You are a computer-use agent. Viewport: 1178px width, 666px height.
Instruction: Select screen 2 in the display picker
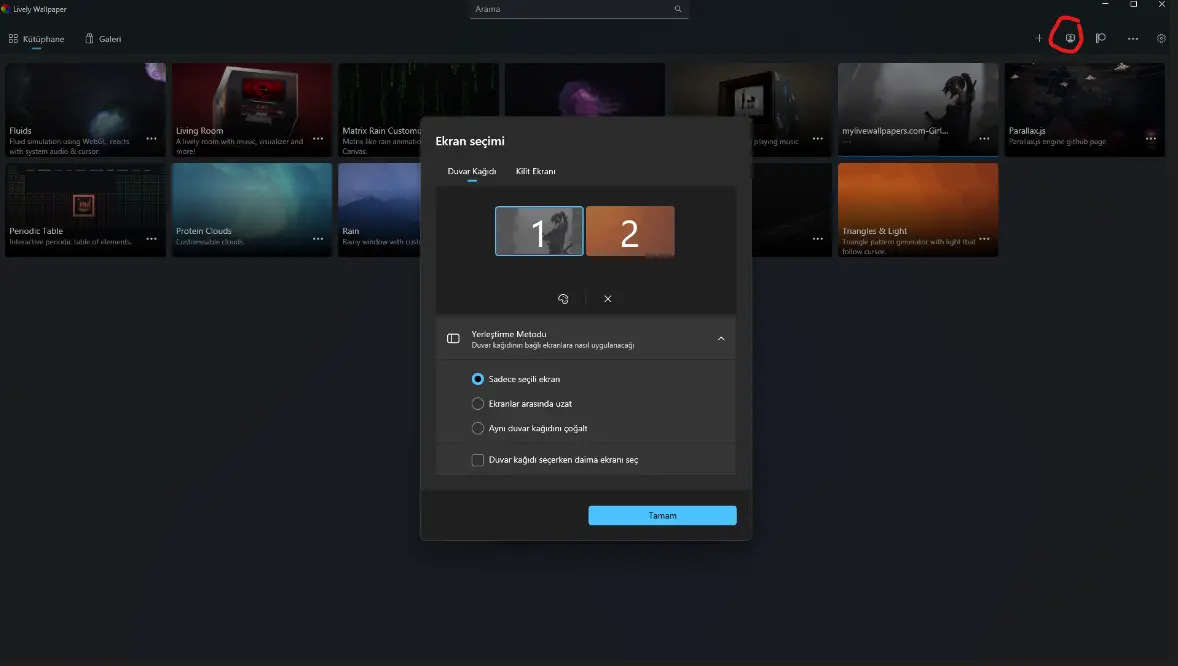pyautogui.click(x=630, y=232)
